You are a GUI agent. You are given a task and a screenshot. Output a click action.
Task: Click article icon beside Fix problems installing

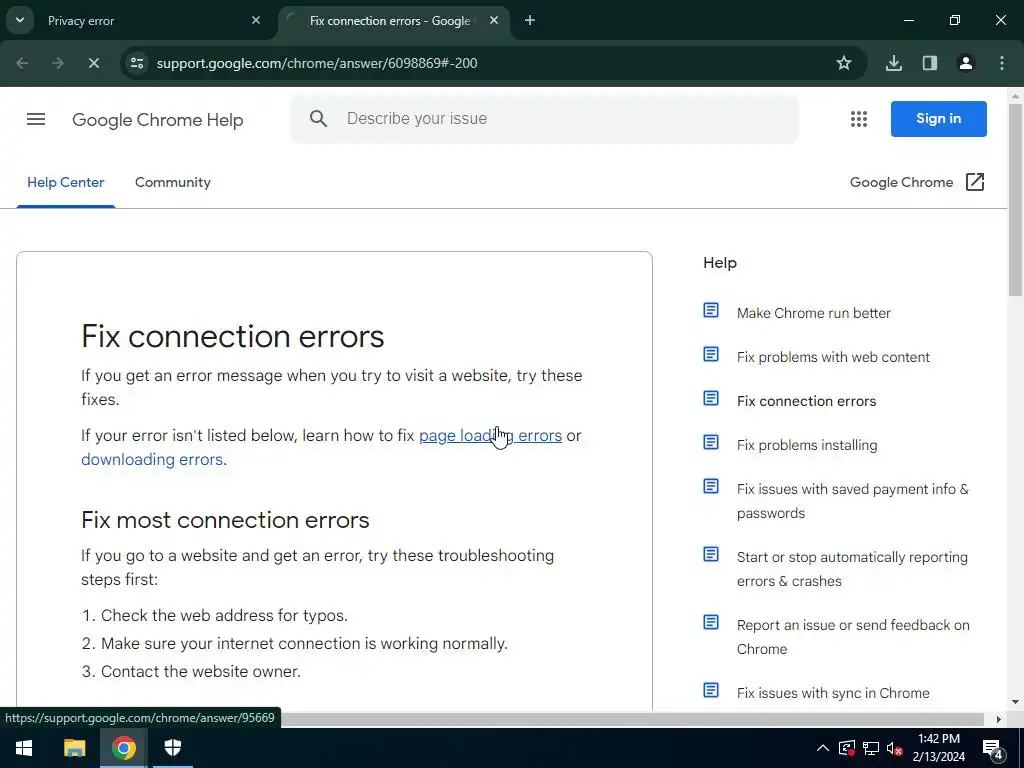[711, 443]
